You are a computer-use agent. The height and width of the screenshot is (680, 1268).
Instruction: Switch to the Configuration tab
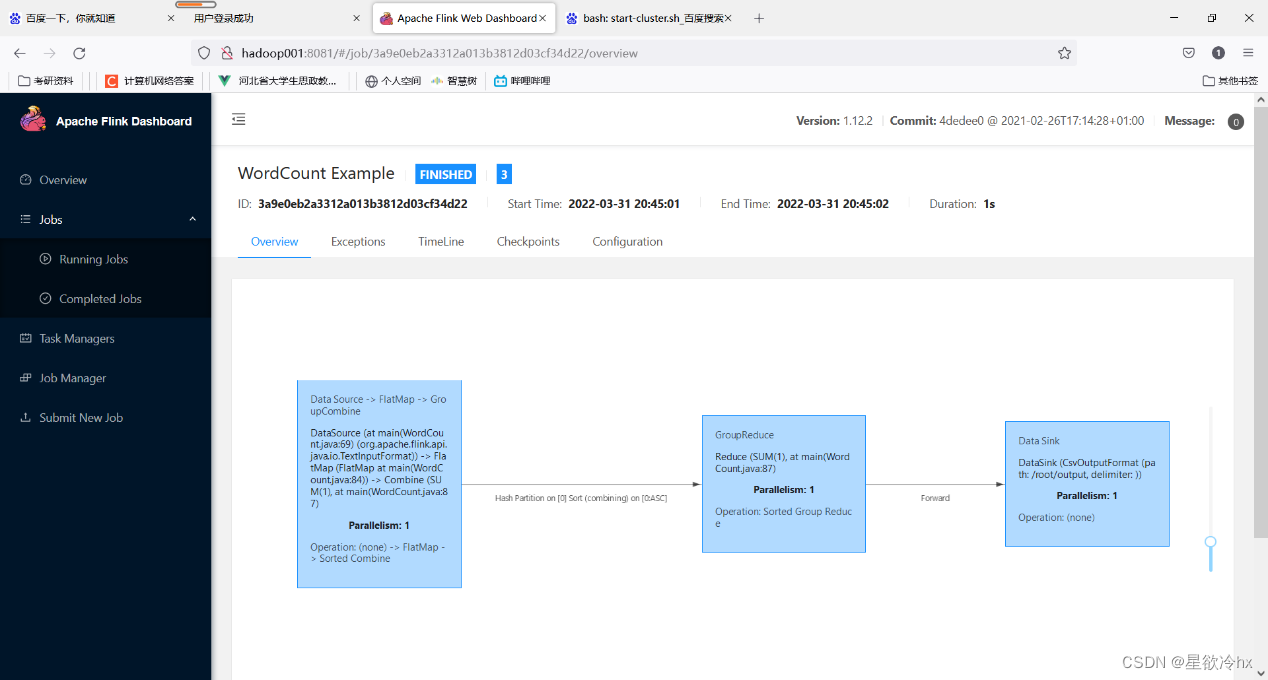click(627, 242)
